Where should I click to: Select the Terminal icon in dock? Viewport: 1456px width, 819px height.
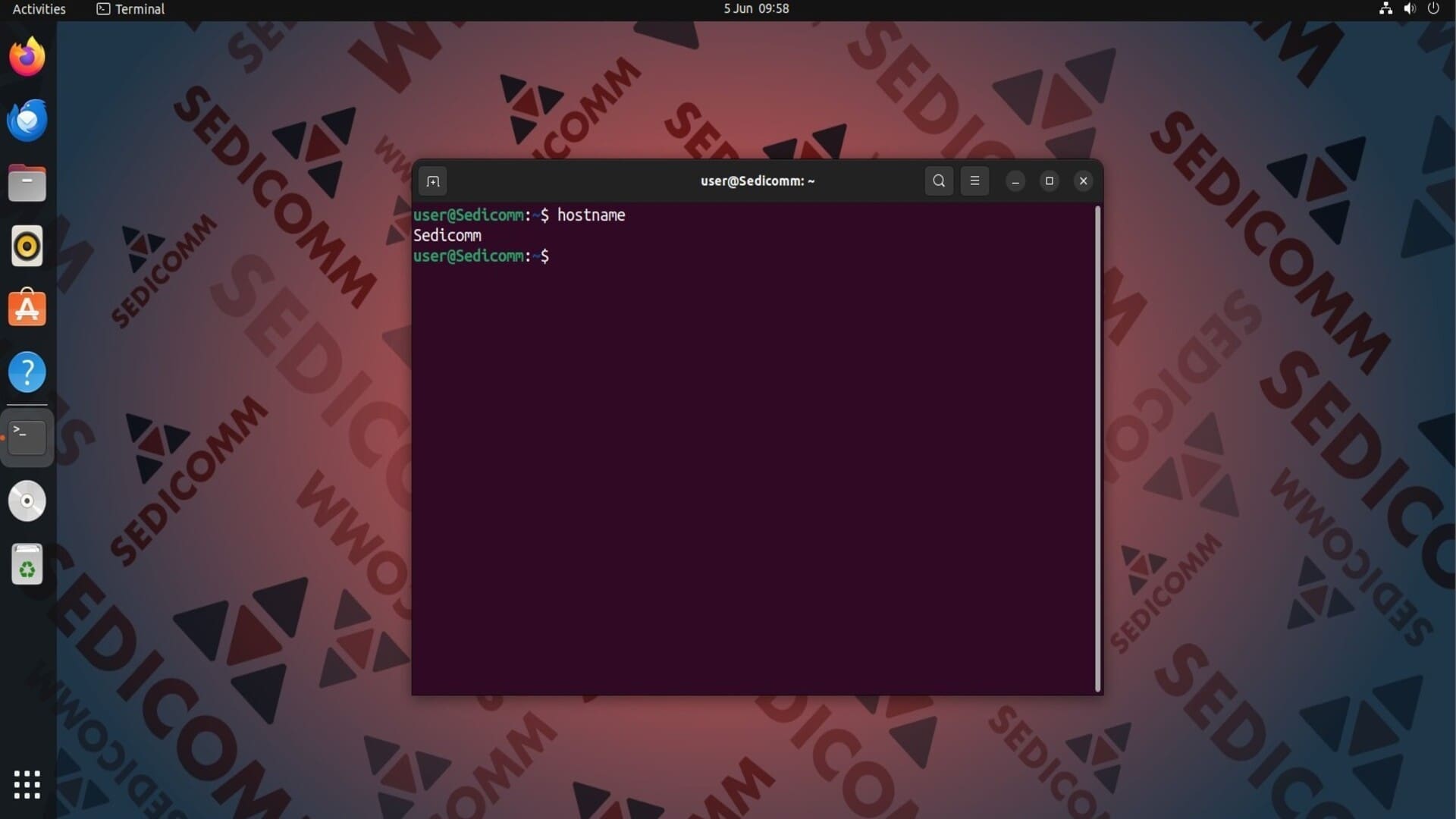tap(27, 438)
